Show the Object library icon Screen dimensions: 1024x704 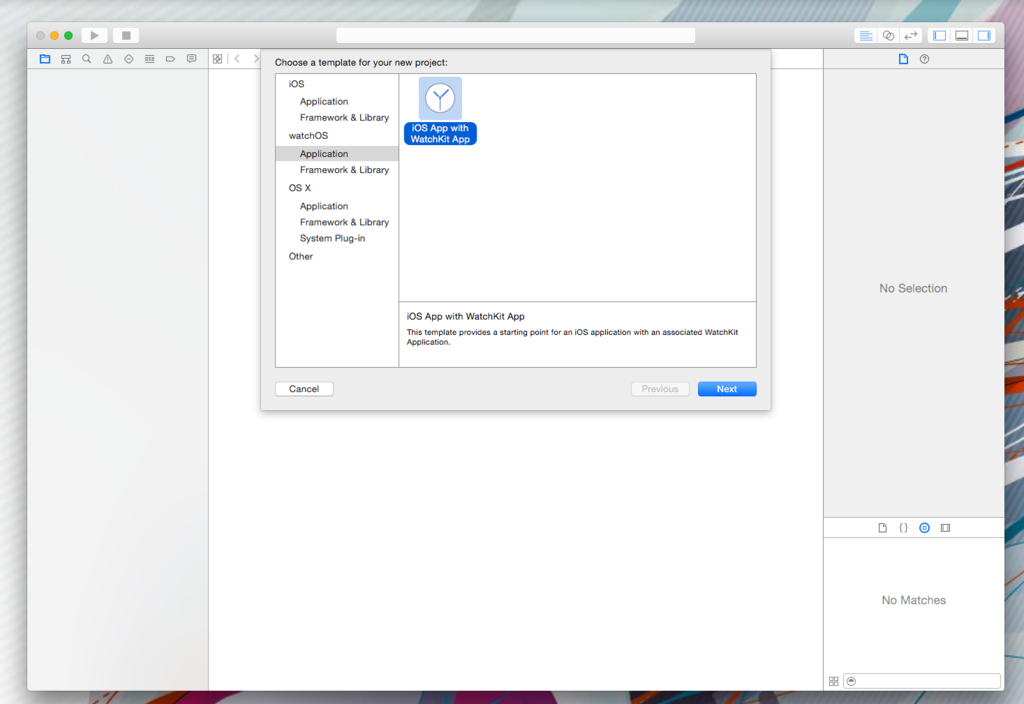(x=924, y=528)
